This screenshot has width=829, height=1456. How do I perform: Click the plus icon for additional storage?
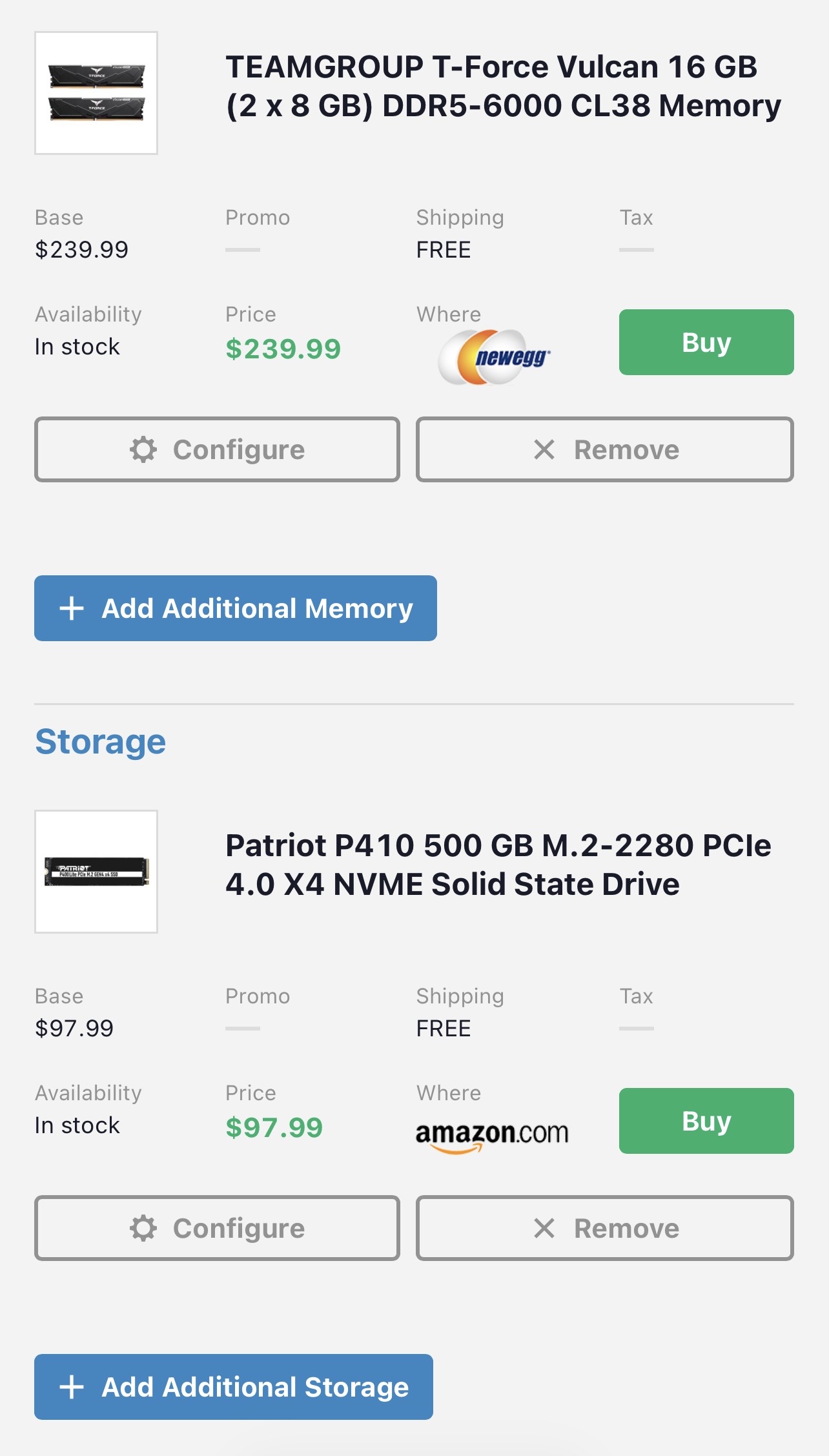coord(72,1387)
